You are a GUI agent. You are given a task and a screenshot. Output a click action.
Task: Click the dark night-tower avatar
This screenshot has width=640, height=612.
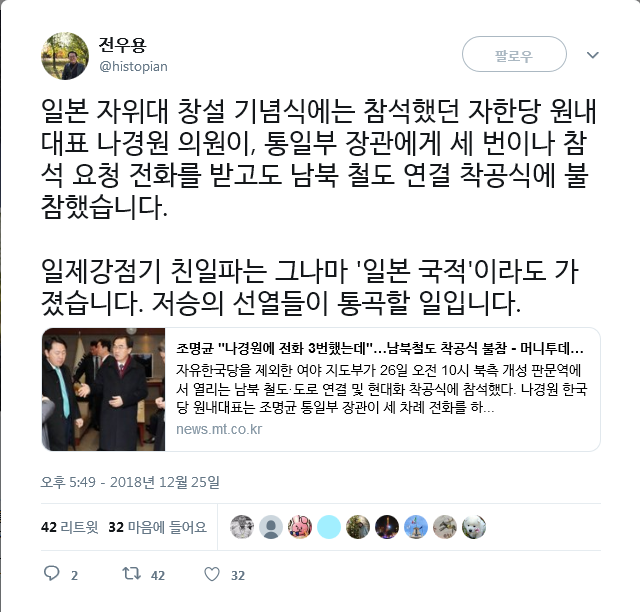387,527
